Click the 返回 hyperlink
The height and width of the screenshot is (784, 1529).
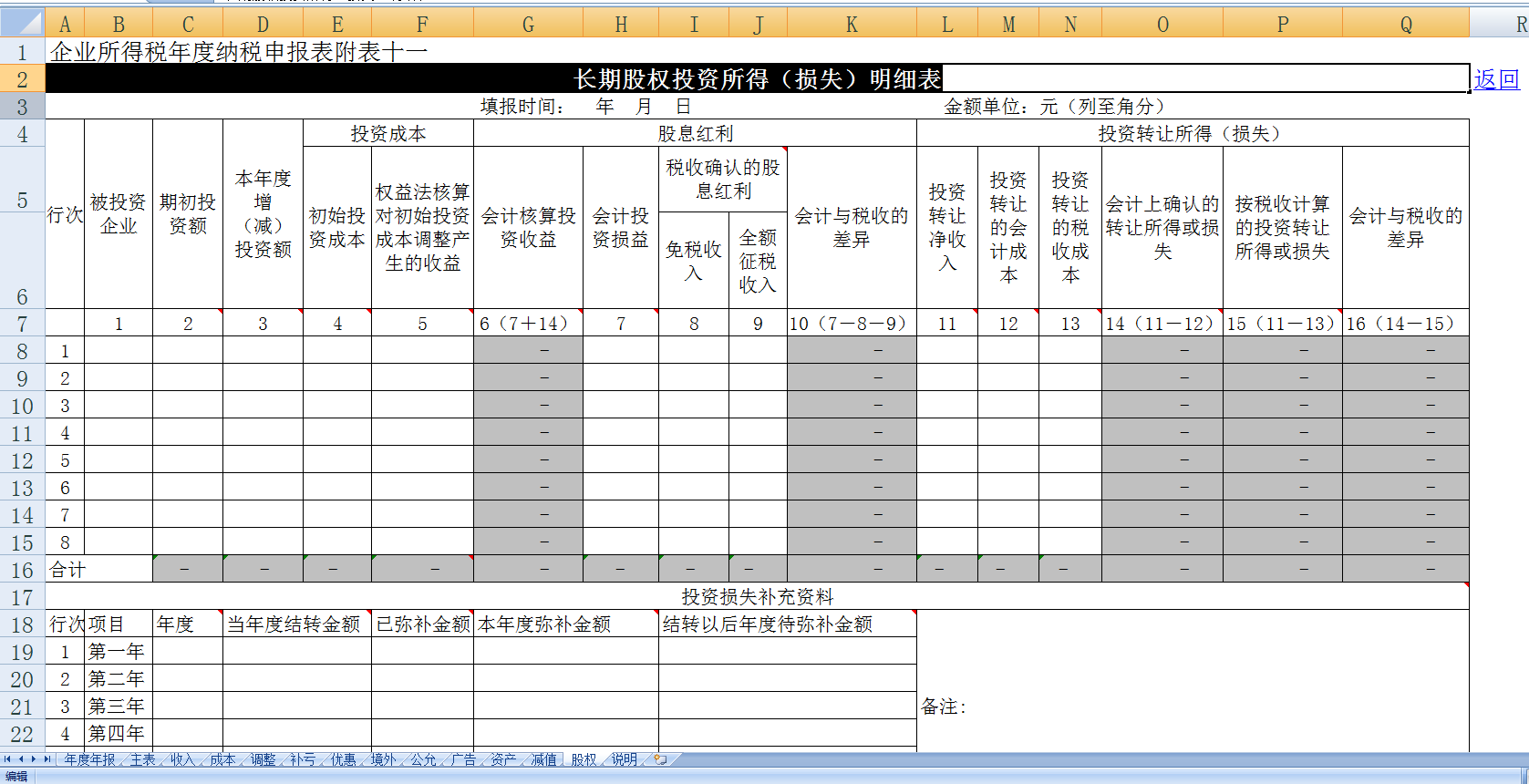(1496, 79)
